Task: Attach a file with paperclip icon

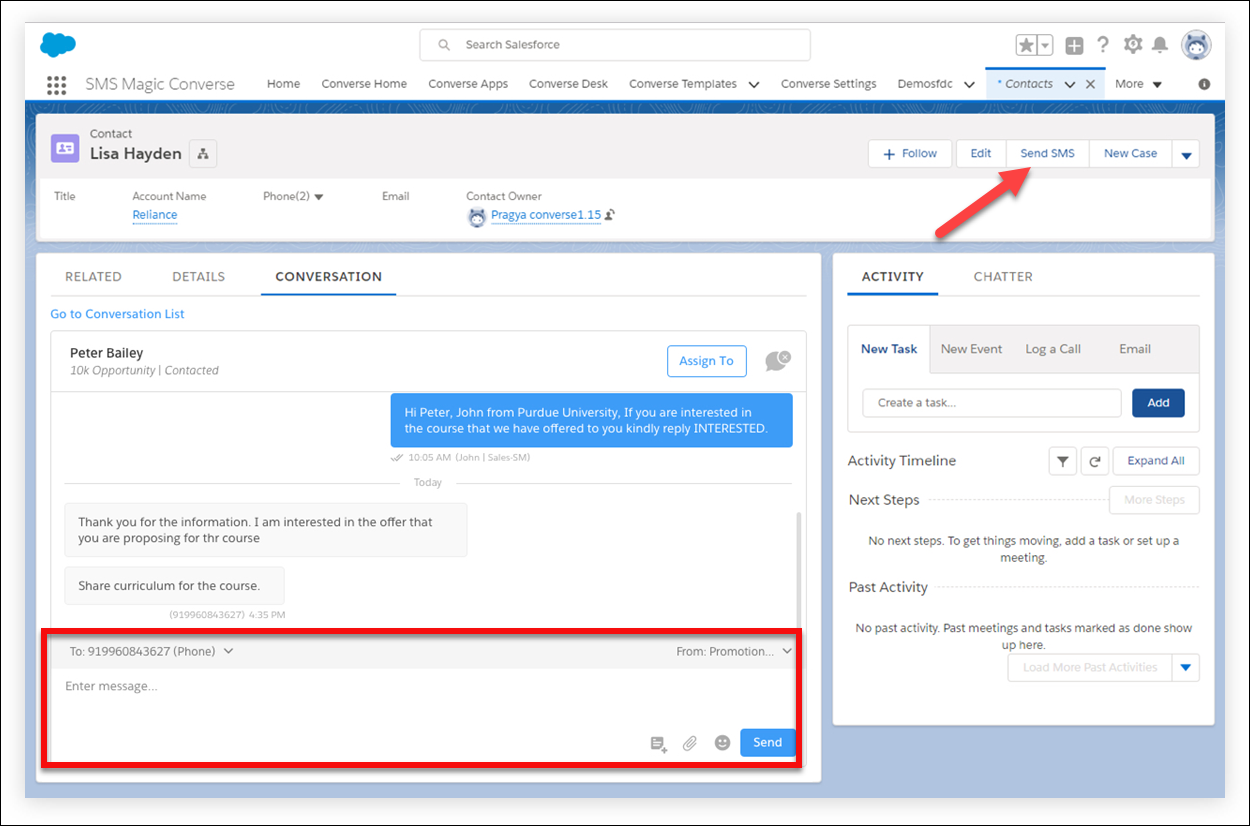Action: [x=690, y=743]
